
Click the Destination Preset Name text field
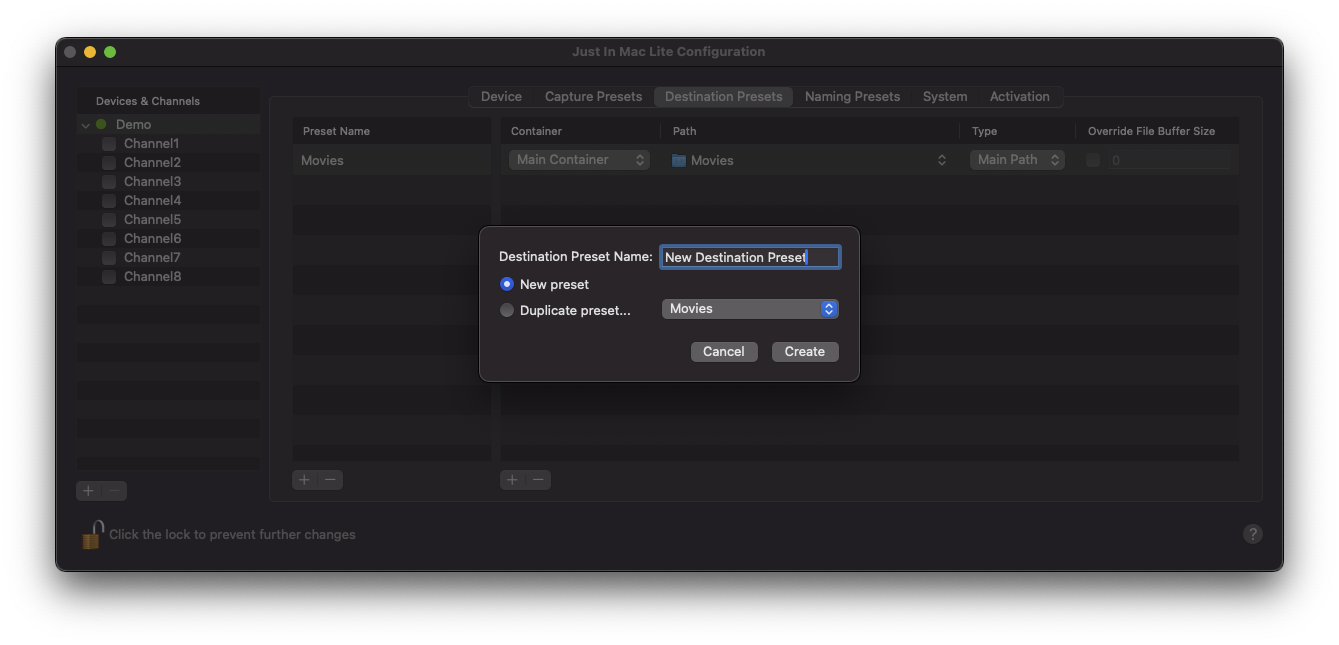[750, 257]
